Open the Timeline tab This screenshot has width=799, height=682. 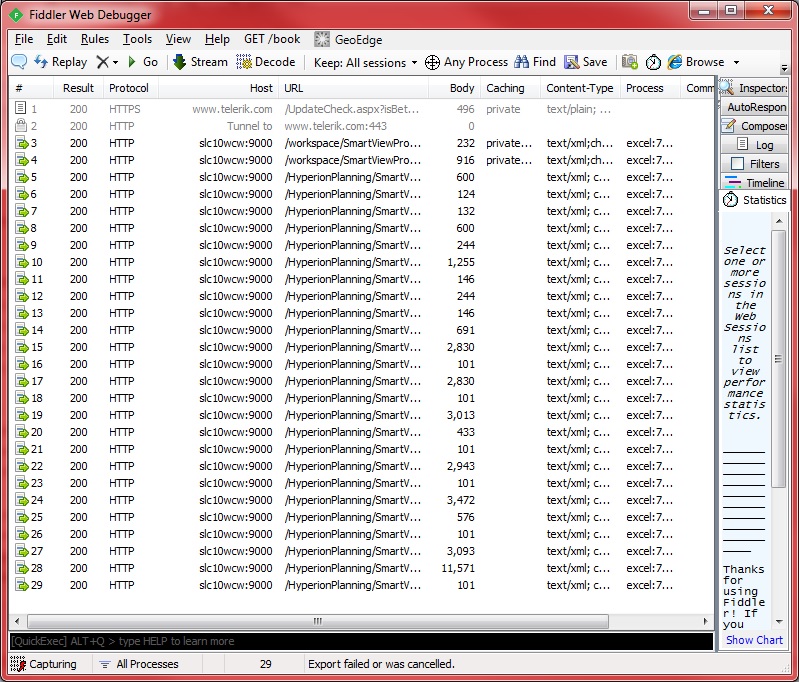point(754,182)
